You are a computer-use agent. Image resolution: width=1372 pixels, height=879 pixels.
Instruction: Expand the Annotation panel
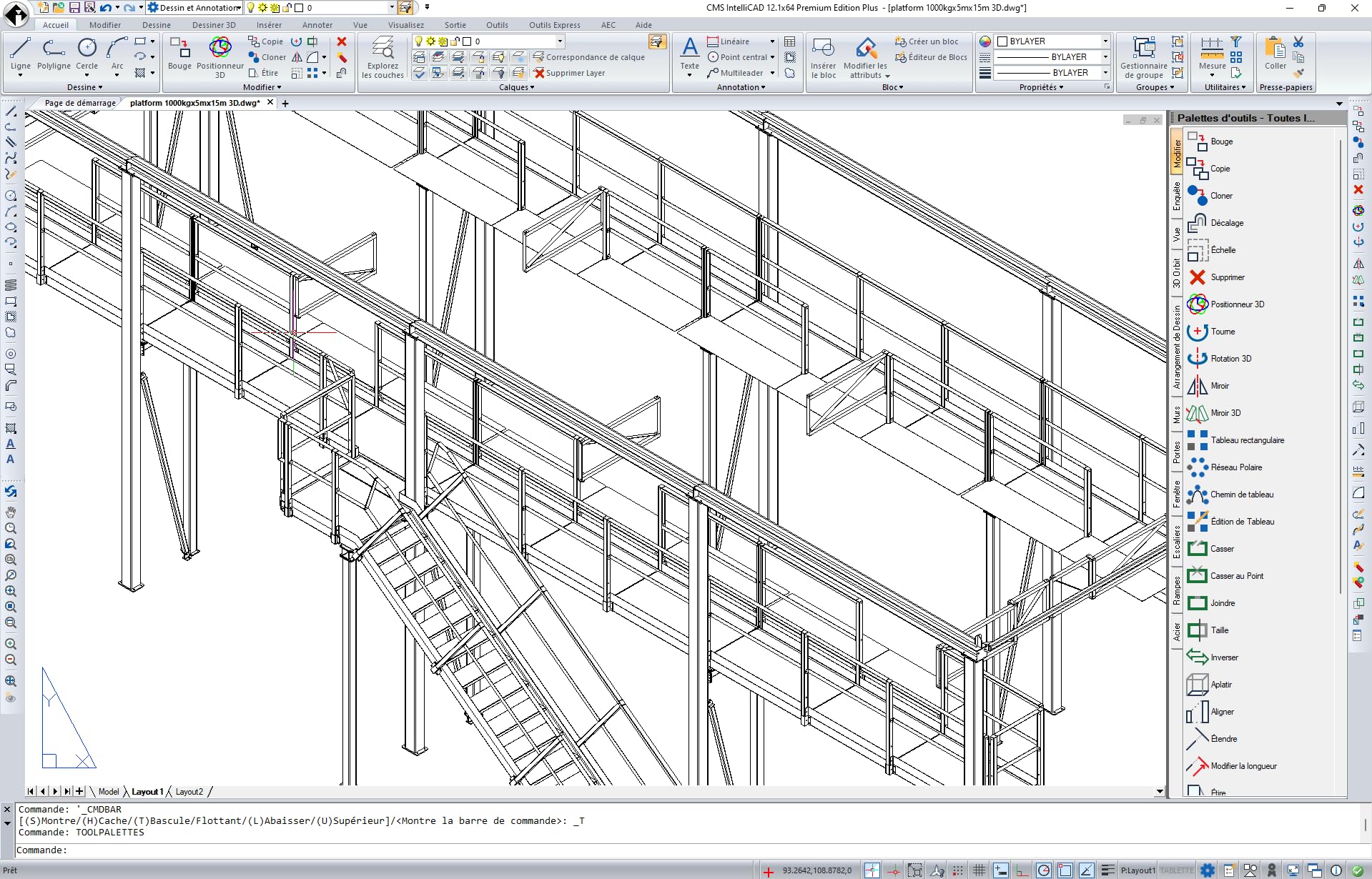[741, 87]
